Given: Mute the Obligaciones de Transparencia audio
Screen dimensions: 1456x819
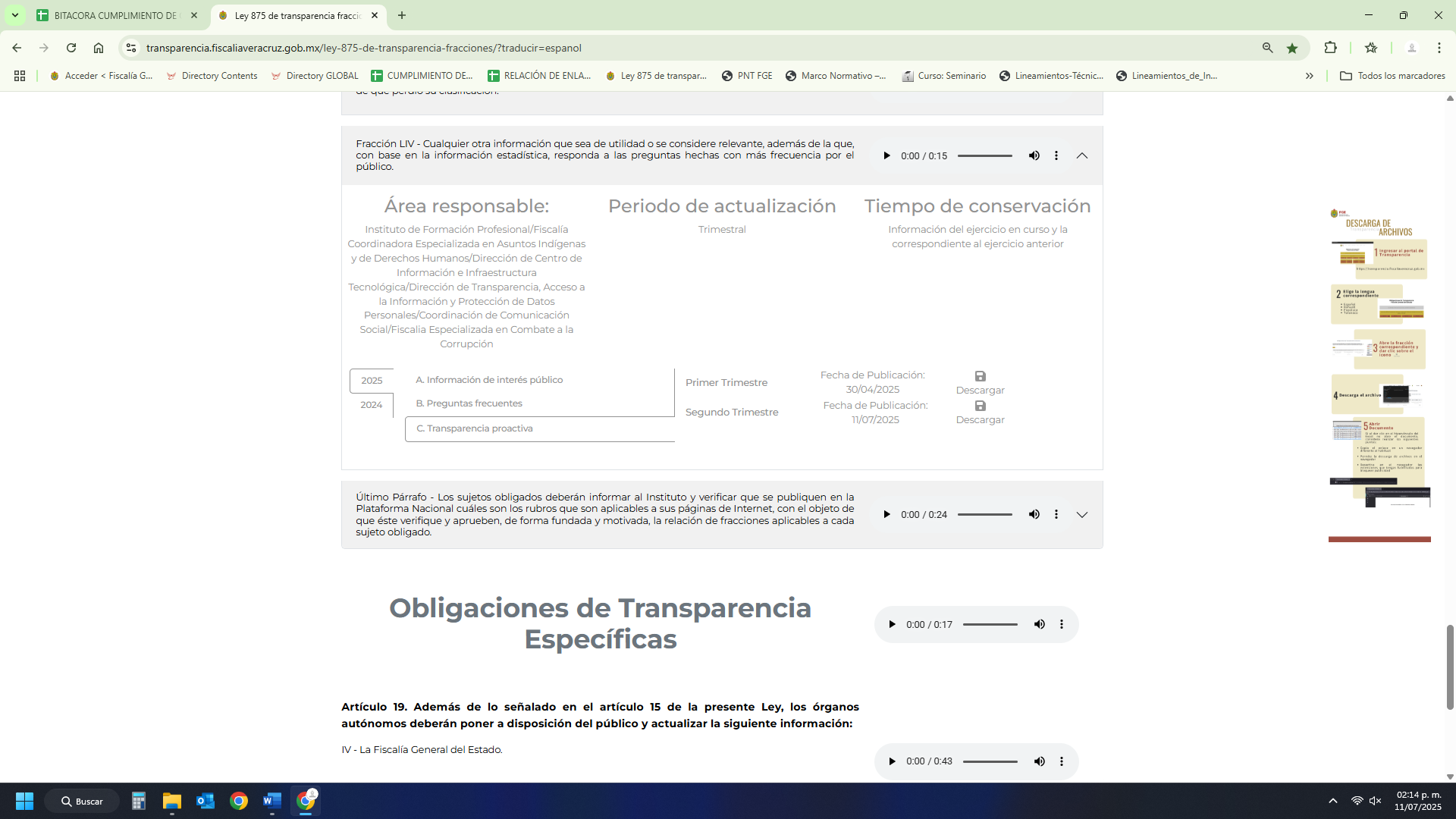Looking at the screenshot, I should 1039,624.
